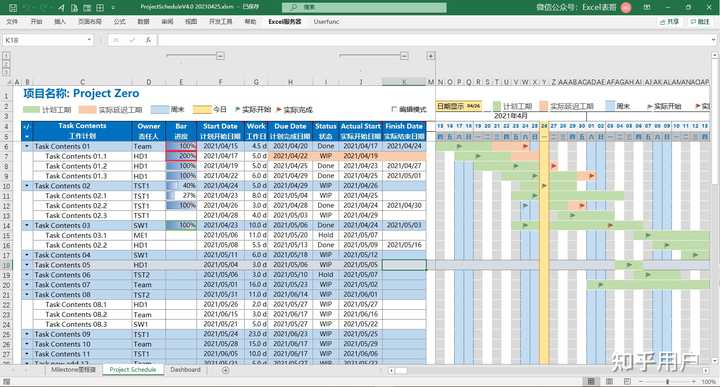The height and width of the screenshot is (387, 720).
Task: Click the Task Contents 02.2 name under group 02
Action: click(76, 206)
